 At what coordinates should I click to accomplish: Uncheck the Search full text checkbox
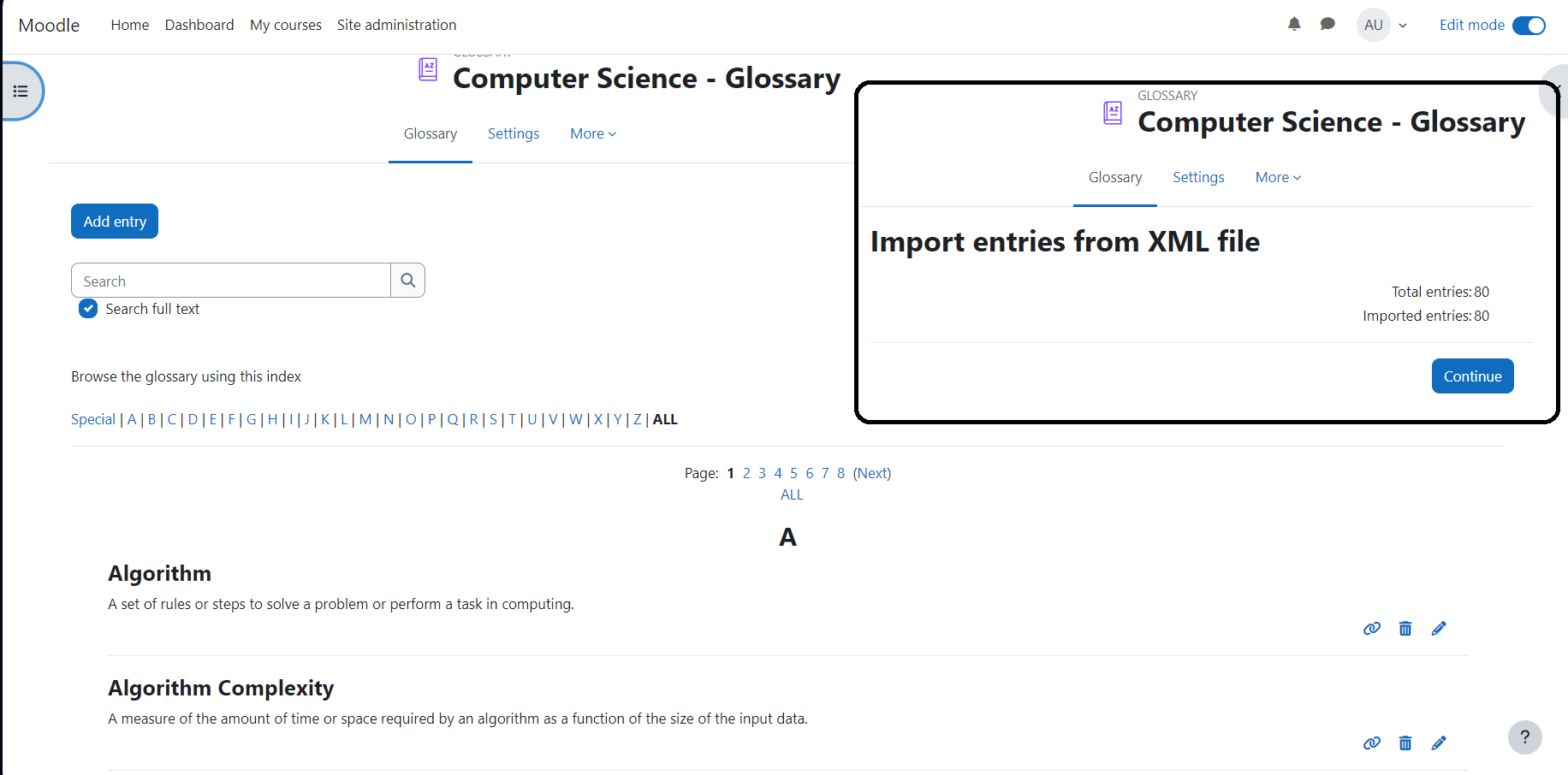click(x=88, y=309)
